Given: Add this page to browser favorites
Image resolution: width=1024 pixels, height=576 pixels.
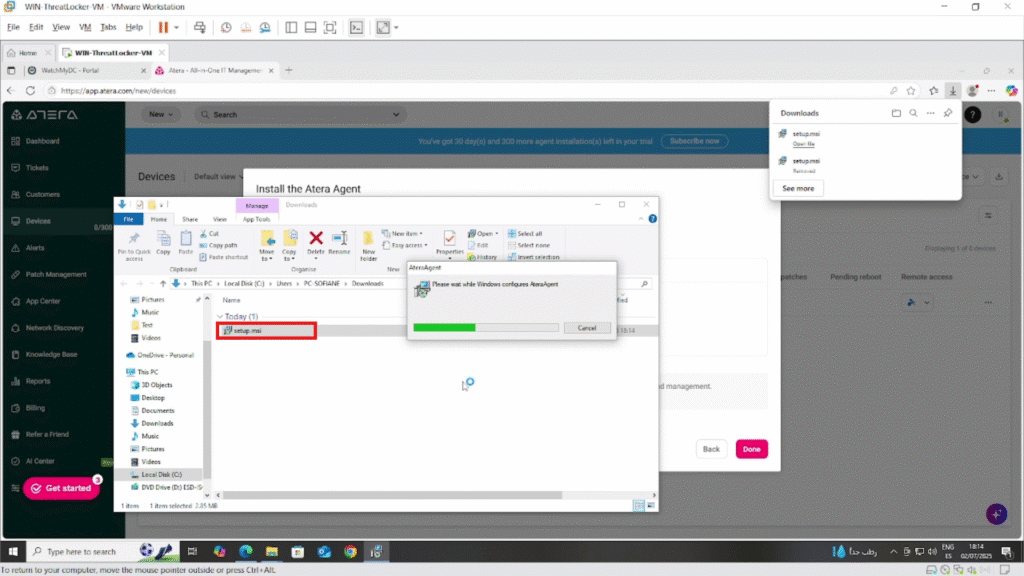Looking at the screenshot, I should [911, 91].
